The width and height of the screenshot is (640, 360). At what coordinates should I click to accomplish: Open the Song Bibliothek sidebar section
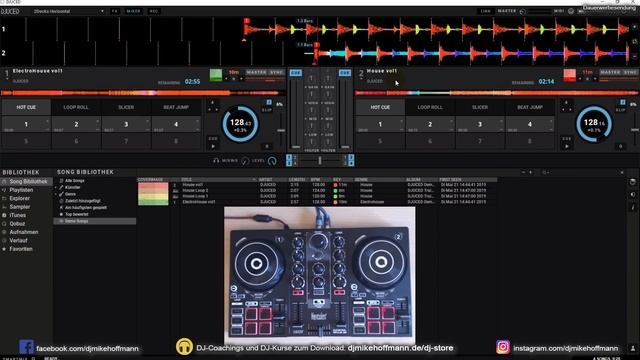click(28, 182)
